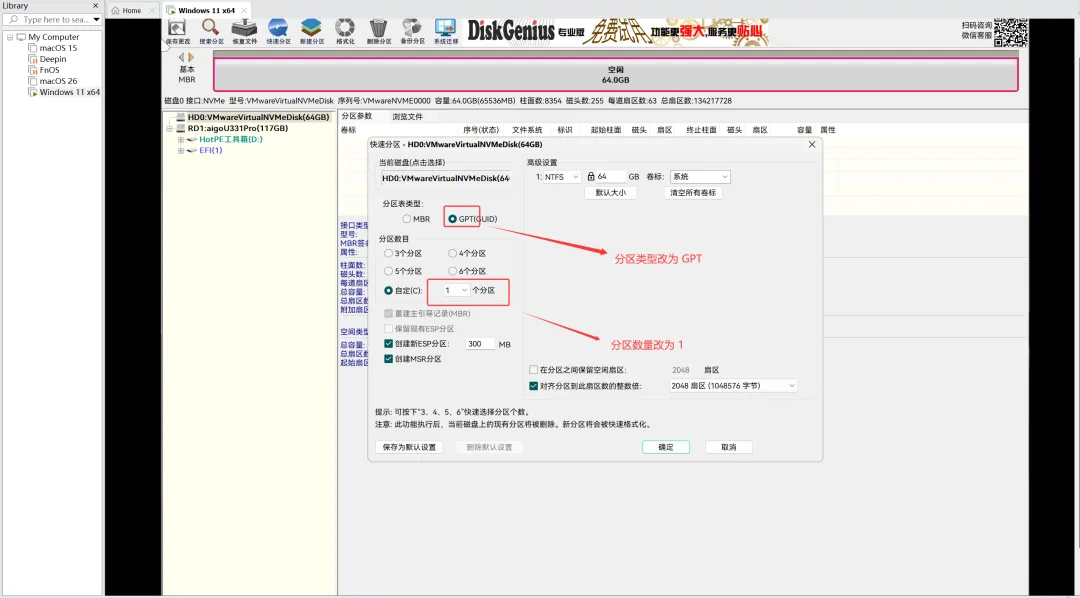Click the 默认大小 default size button
This screenshot has width=1080, height=598.
tap(610, 193)
